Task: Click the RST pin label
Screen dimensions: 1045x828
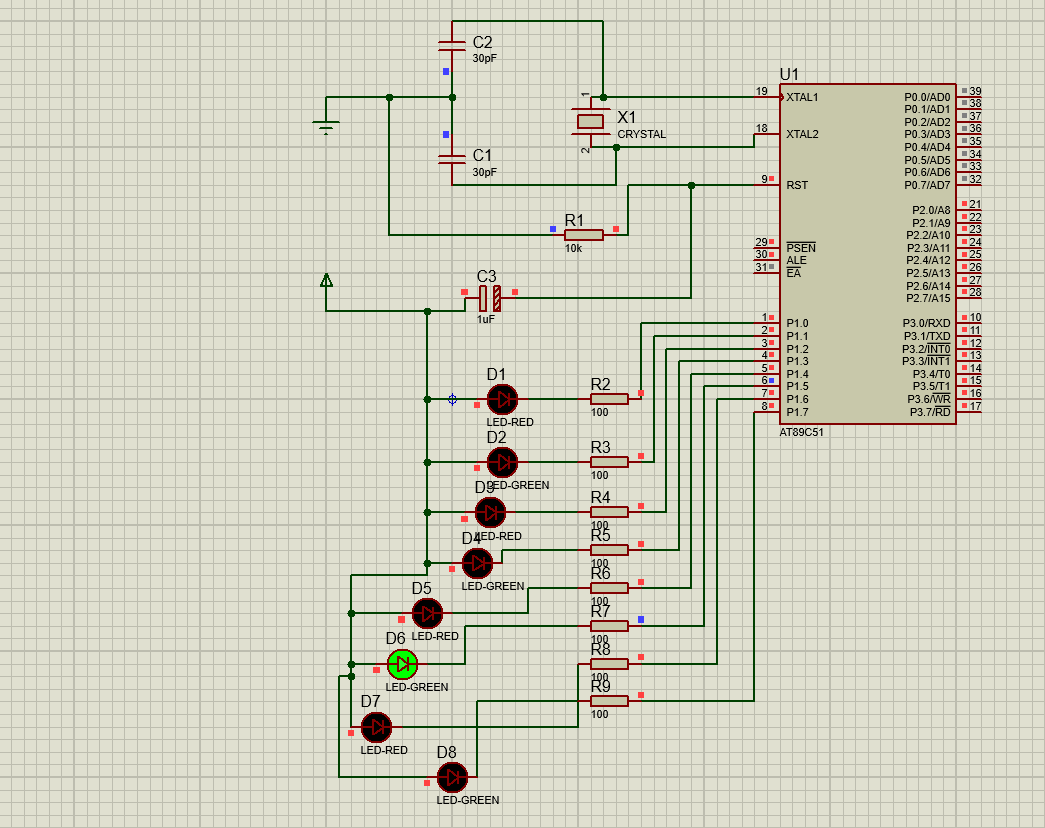Action: (x=796, y=185)
